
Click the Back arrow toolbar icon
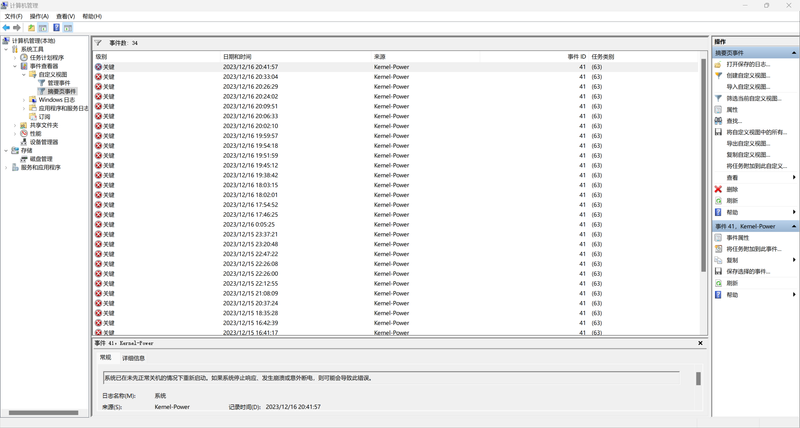pos(7,28)
